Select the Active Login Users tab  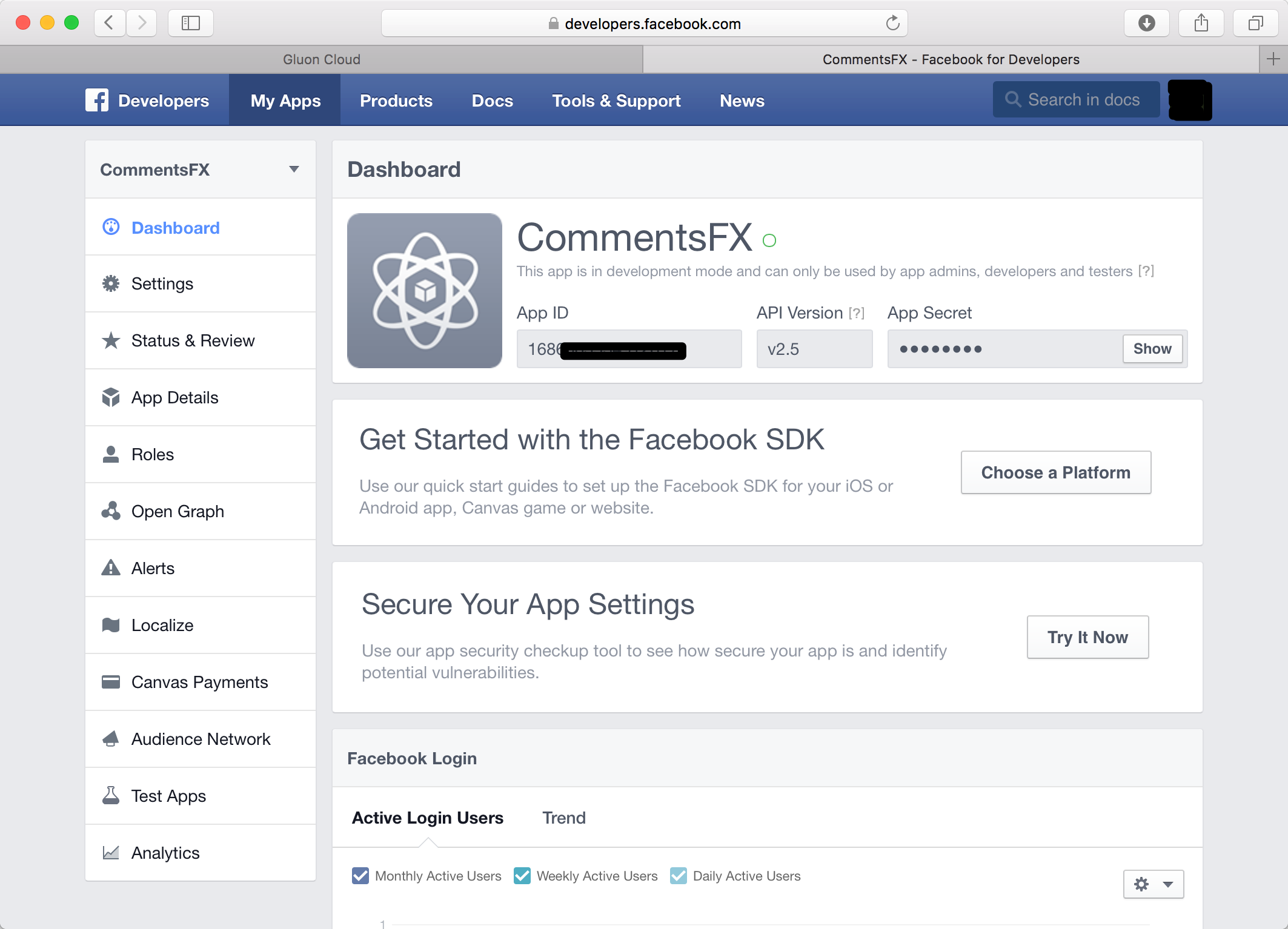(428, 818)
